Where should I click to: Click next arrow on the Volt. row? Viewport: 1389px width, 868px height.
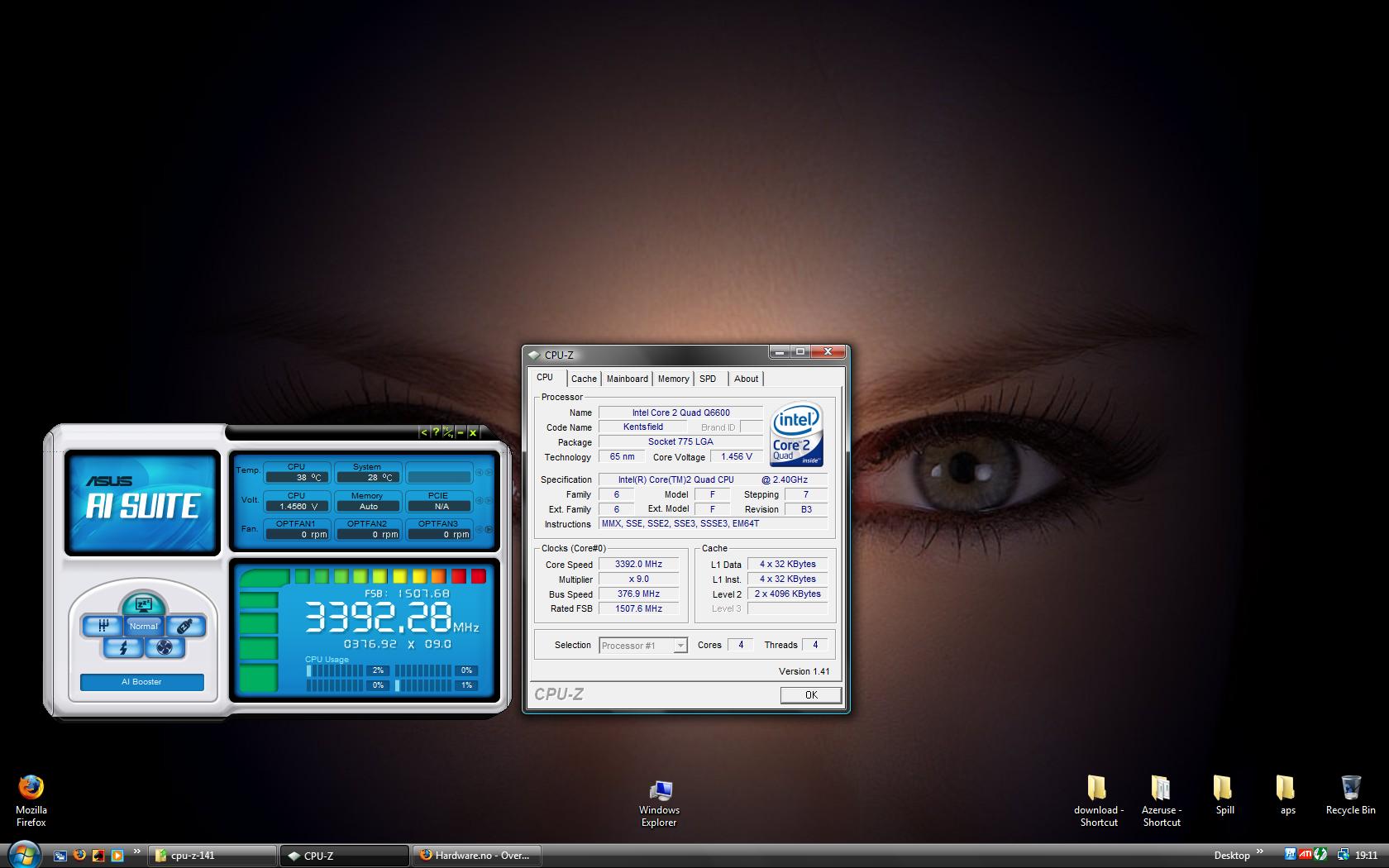coord(489,501)
